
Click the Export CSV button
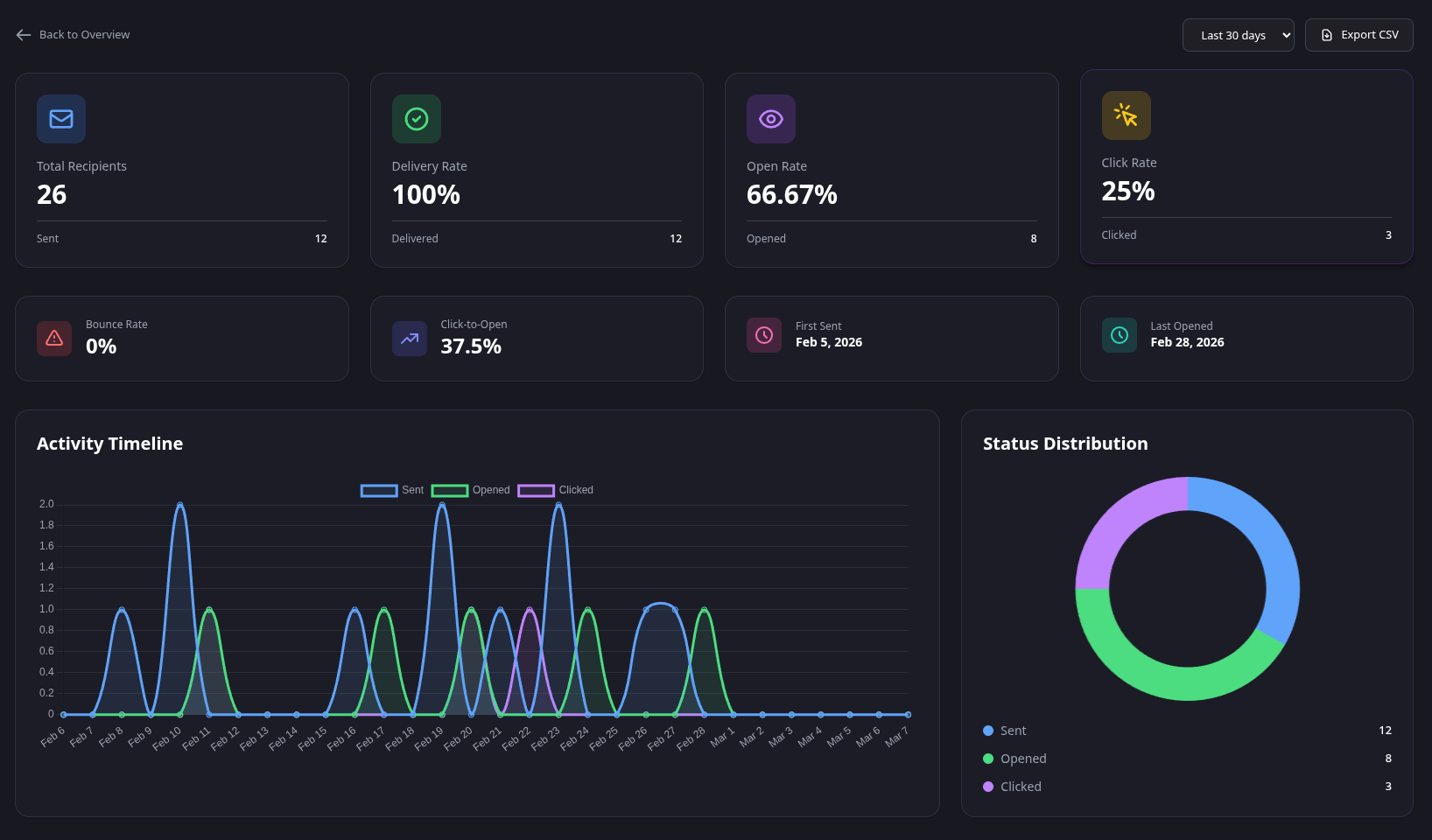tap(1358, 35)
